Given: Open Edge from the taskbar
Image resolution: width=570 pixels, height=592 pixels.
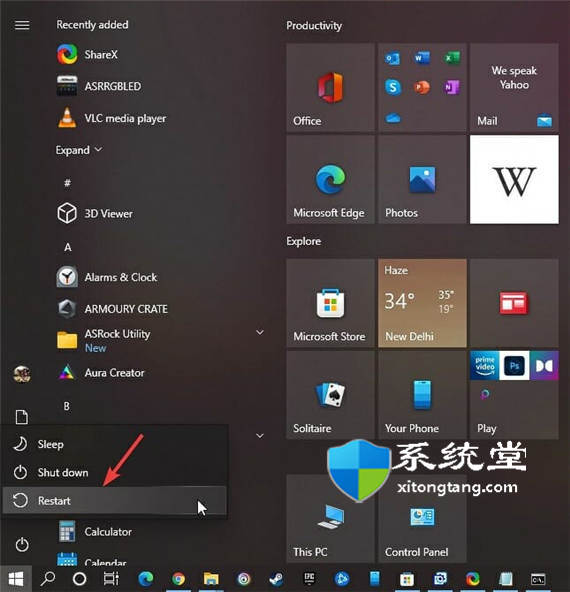Looking at the screenshot, I should [146, 578].
